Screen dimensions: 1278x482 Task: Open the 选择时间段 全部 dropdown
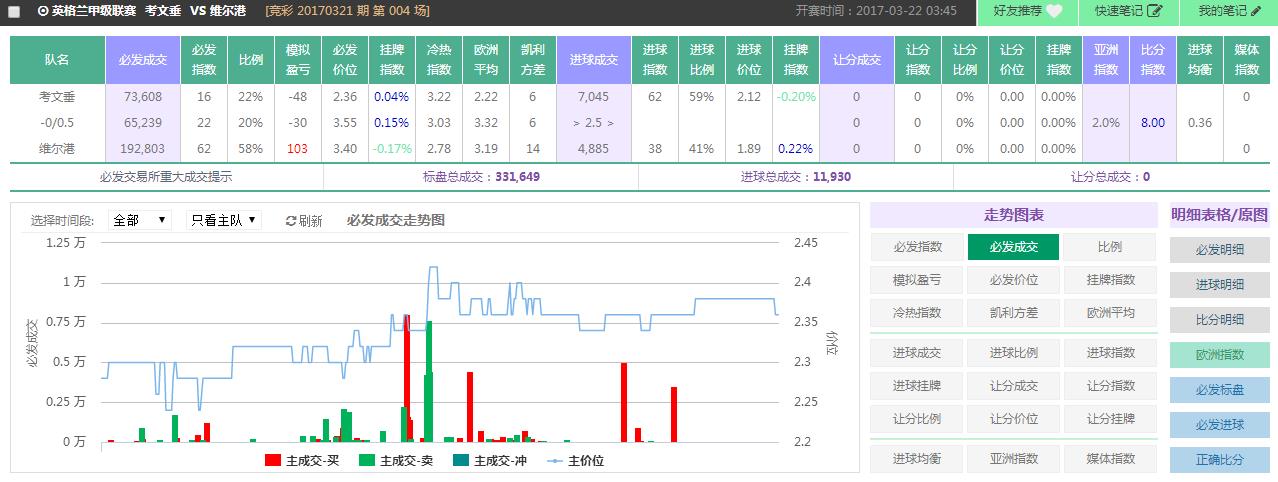click(139, 220)
